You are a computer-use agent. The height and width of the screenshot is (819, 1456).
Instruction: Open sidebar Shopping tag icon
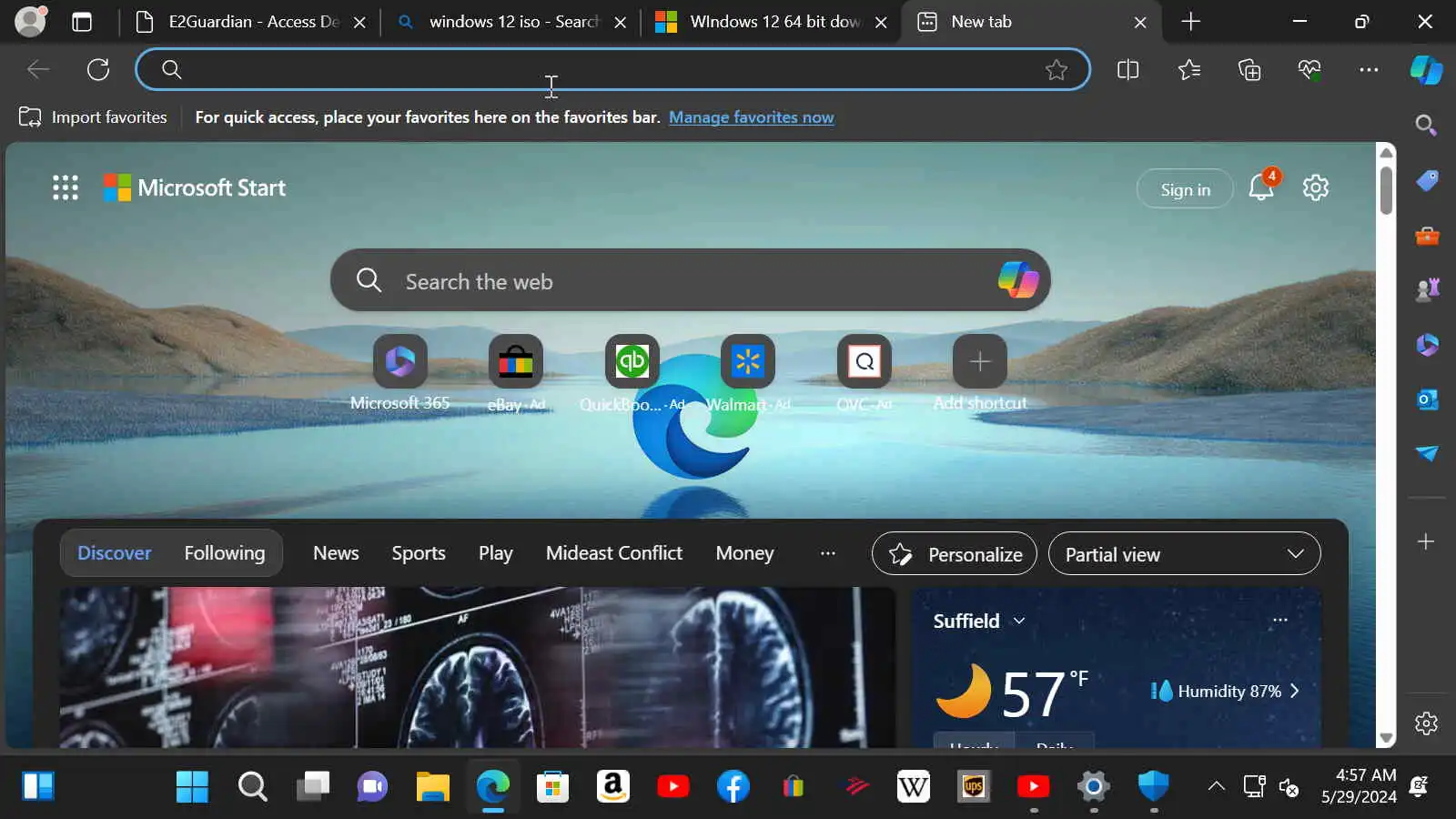[1427, 180]
